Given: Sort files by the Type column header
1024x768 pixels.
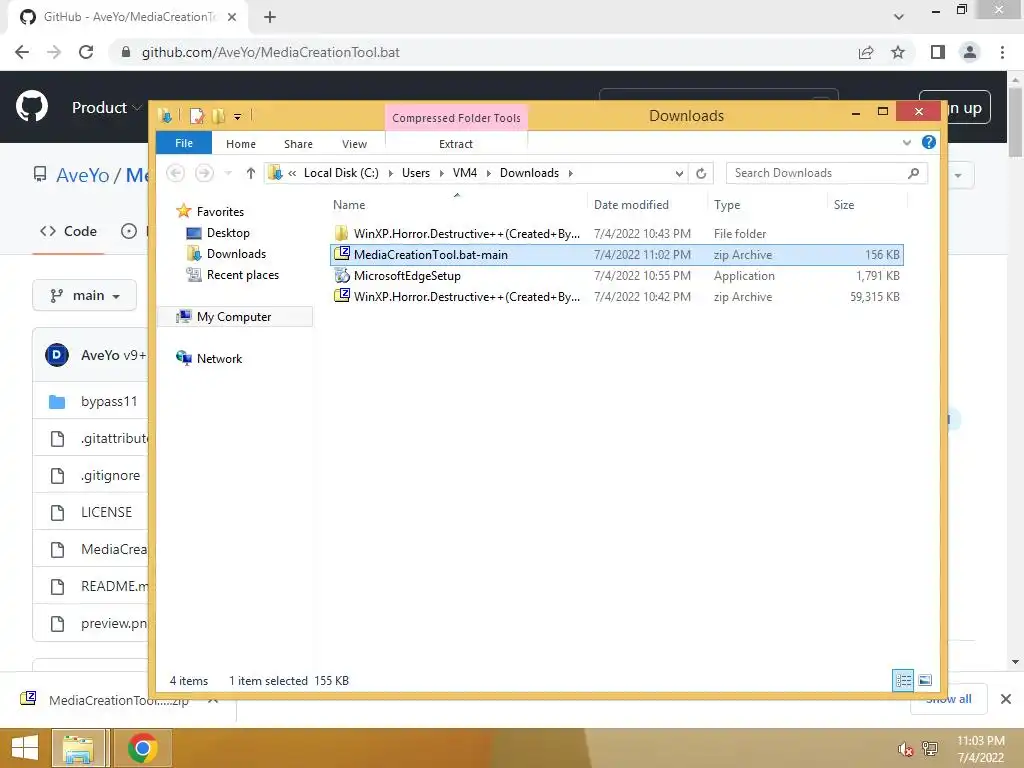Looking at the screenshot, I should [x=727, y=204].
